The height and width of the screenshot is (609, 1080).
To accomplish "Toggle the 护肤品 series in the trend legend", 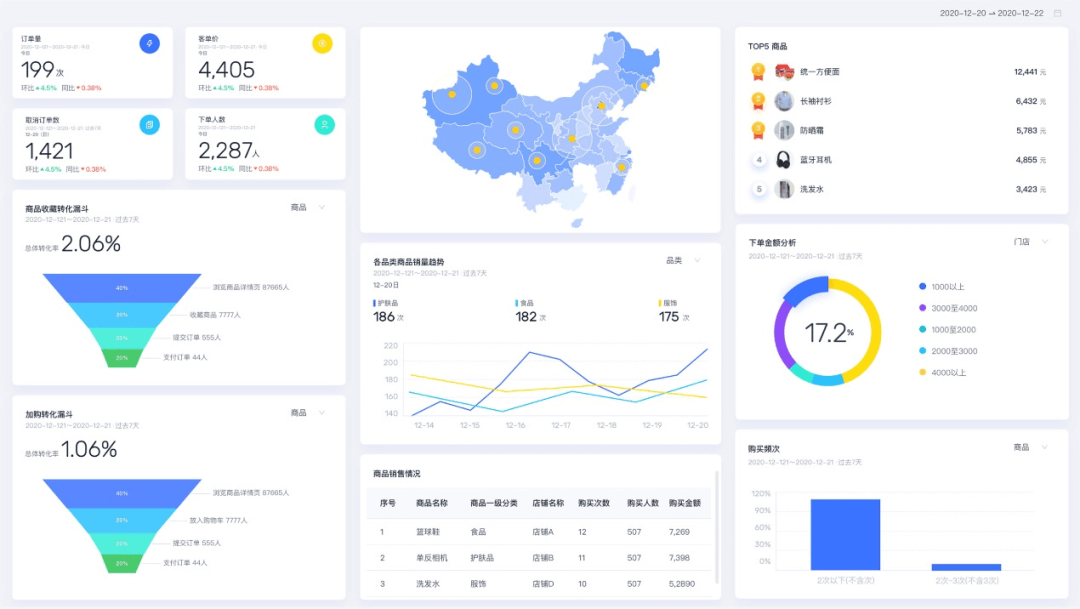I will pos(386,303).
